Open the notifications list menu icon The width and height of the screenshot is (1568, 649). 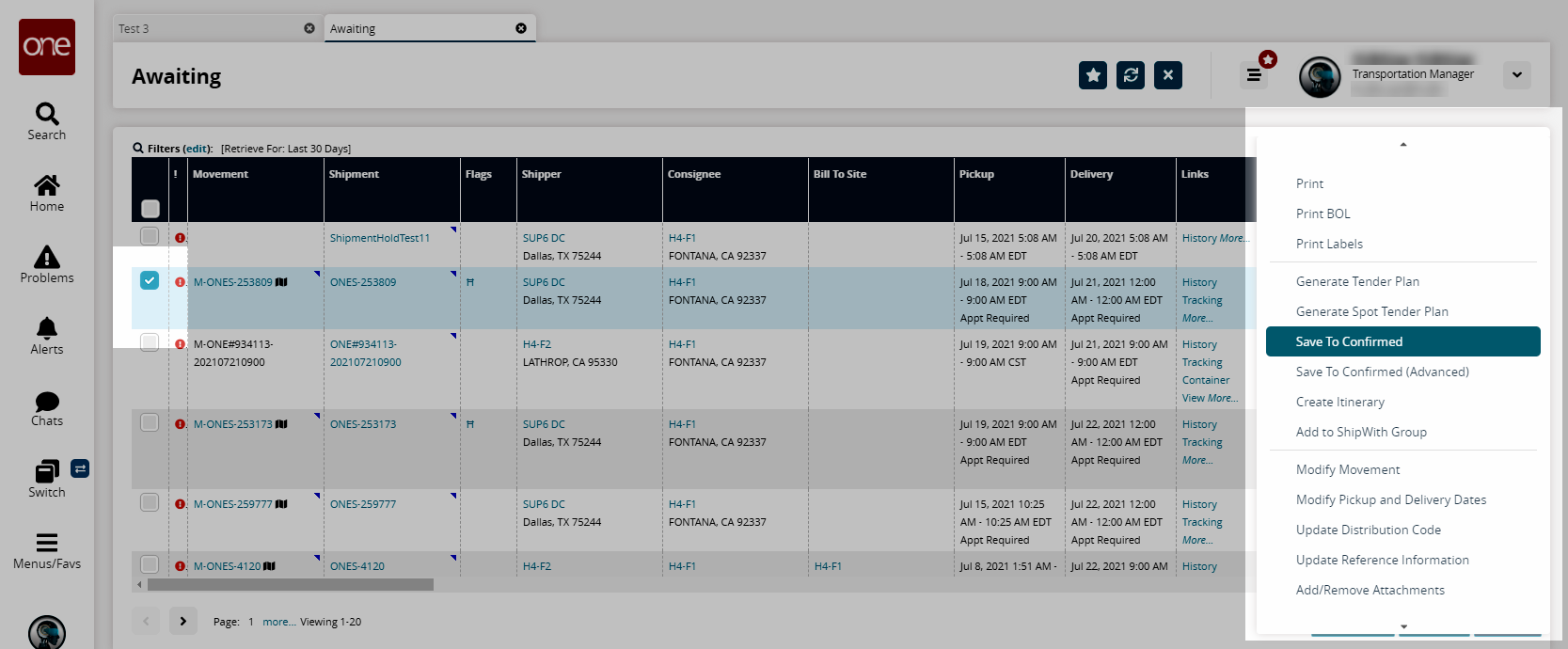pos(1254,74)
